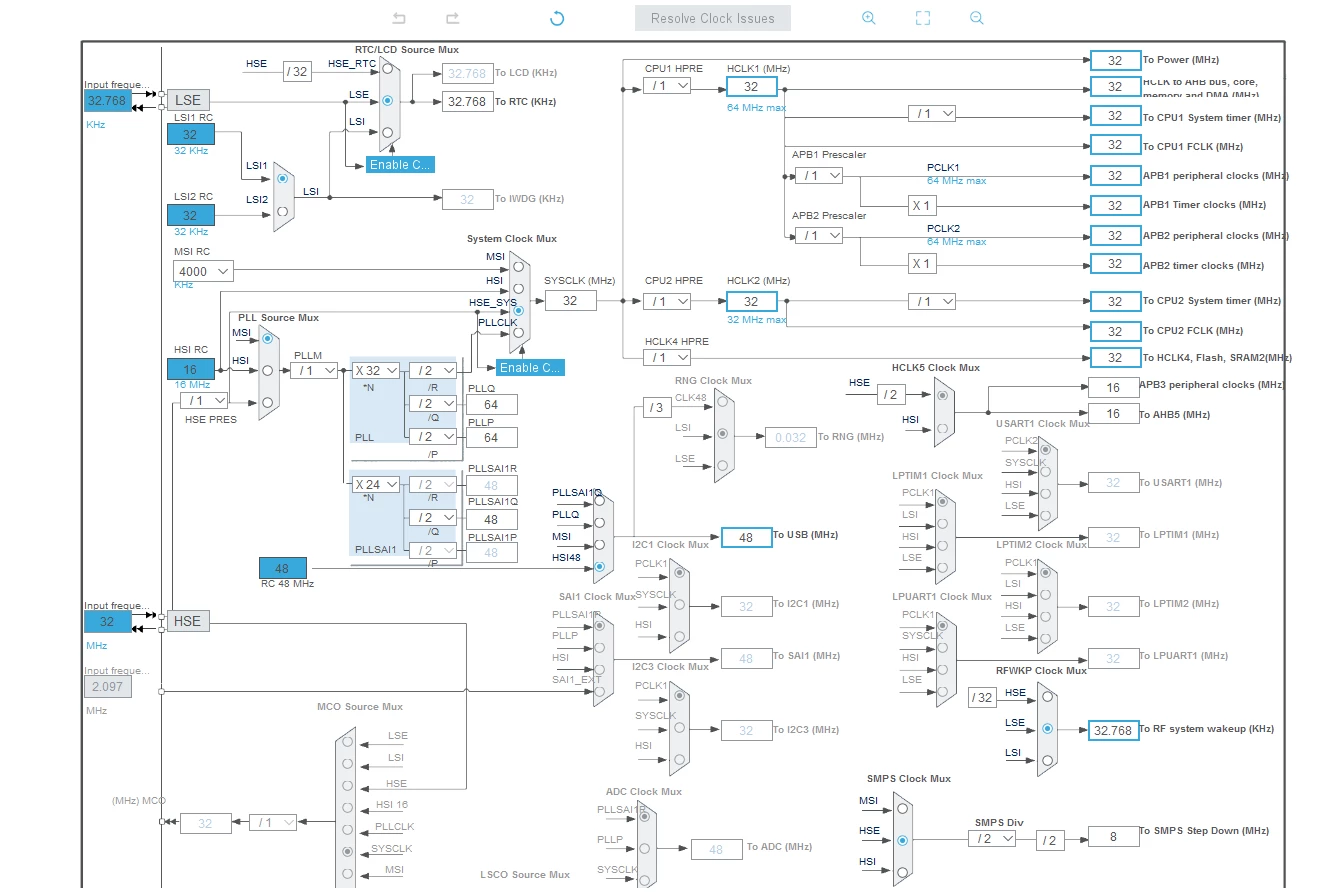This screenshot has width=1322, height=892.
Task: Select HSE in HCLK5 Clock Mux
Action: [x=942, y=395]
